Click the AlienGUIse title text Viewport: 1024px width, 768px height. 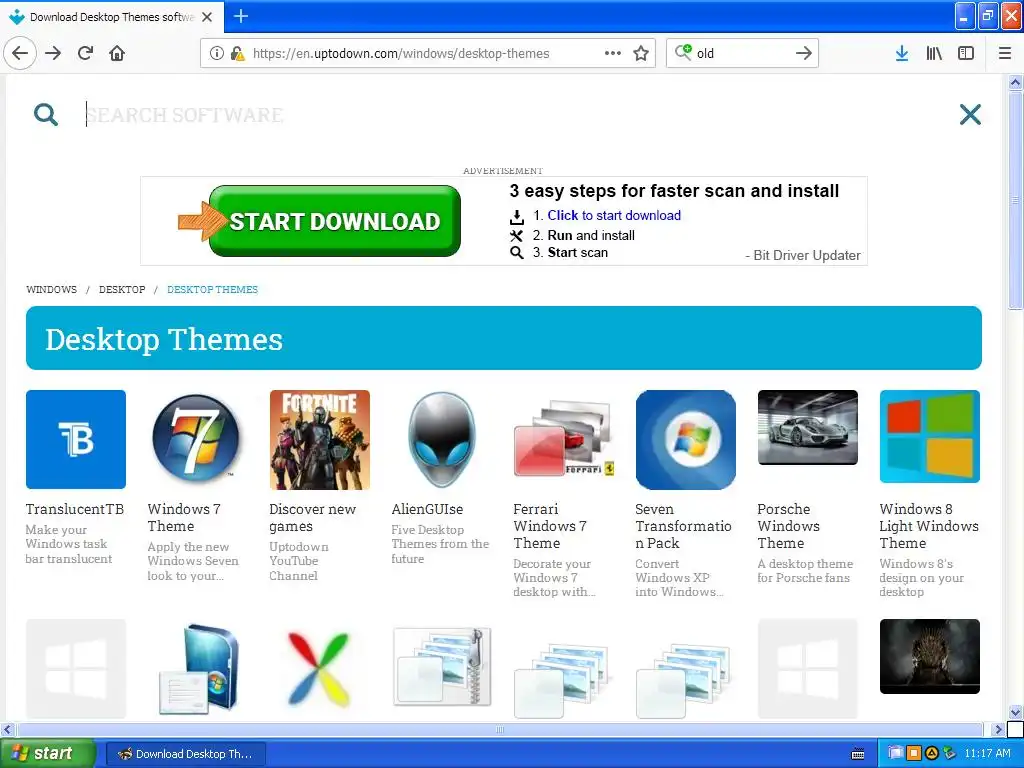427,509
